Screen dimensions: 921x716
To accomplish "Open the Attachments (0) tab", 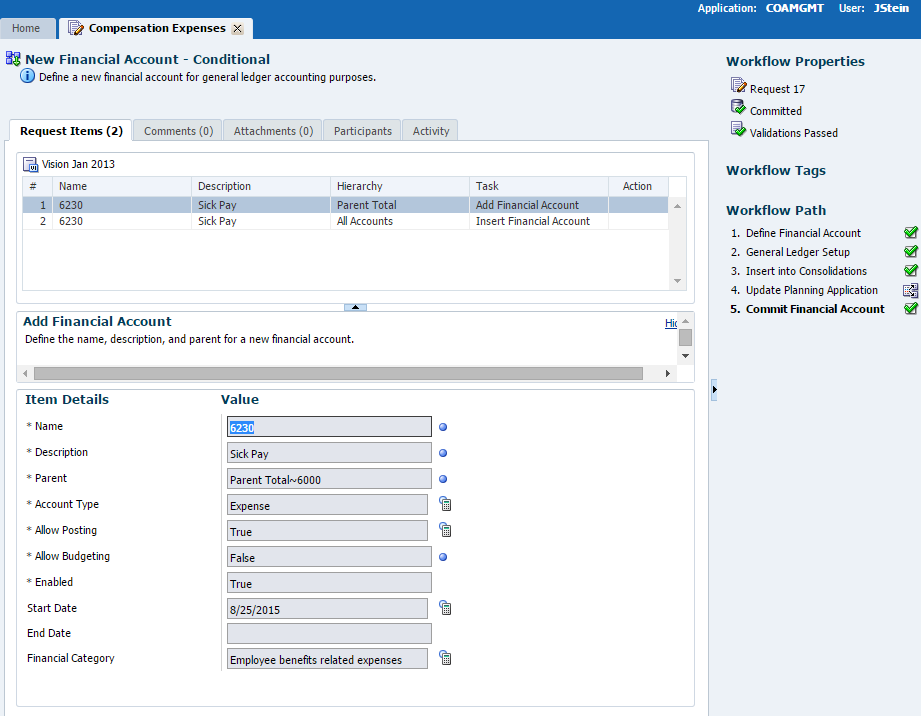I will 272,131.
